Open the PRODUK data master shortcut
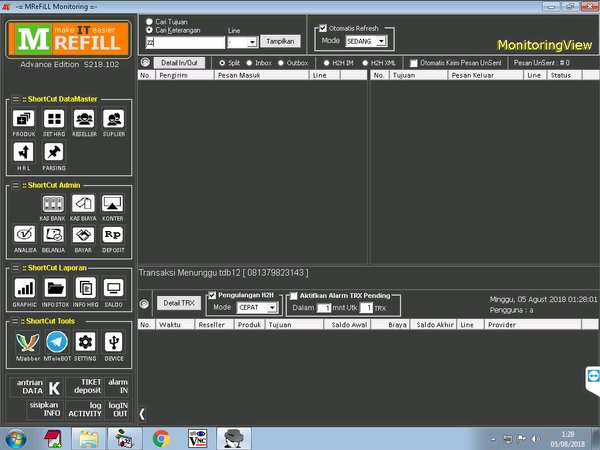This screenshot has width=600, height=450. (x=24, y=120)
